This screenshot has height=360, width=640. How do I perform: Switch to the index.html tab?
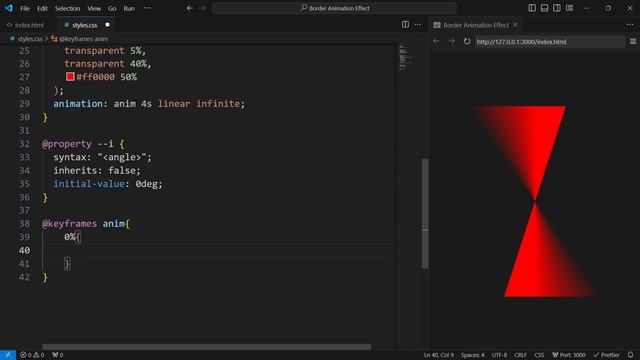25,25
